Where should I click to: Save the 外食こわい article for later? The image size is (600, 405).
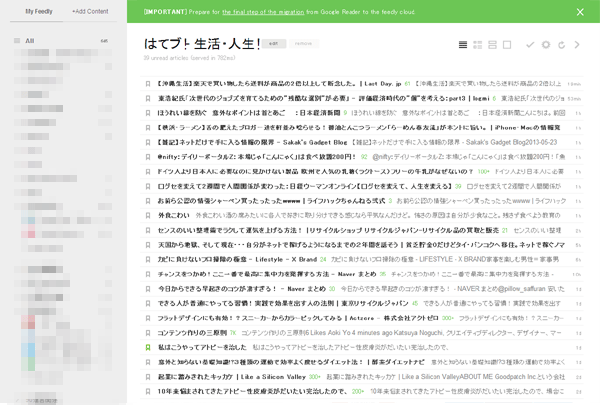[x=148, y=216]
